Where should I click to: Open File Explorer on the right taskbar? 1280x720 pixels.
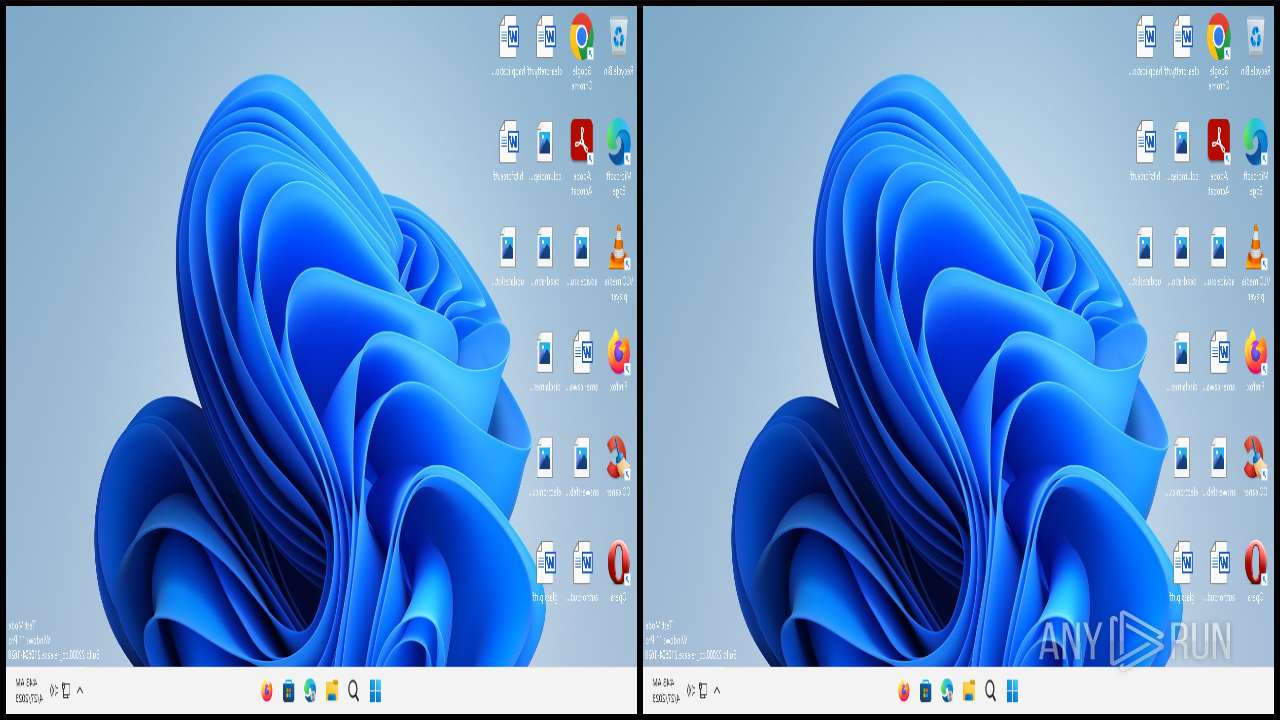tap(969, 691)
